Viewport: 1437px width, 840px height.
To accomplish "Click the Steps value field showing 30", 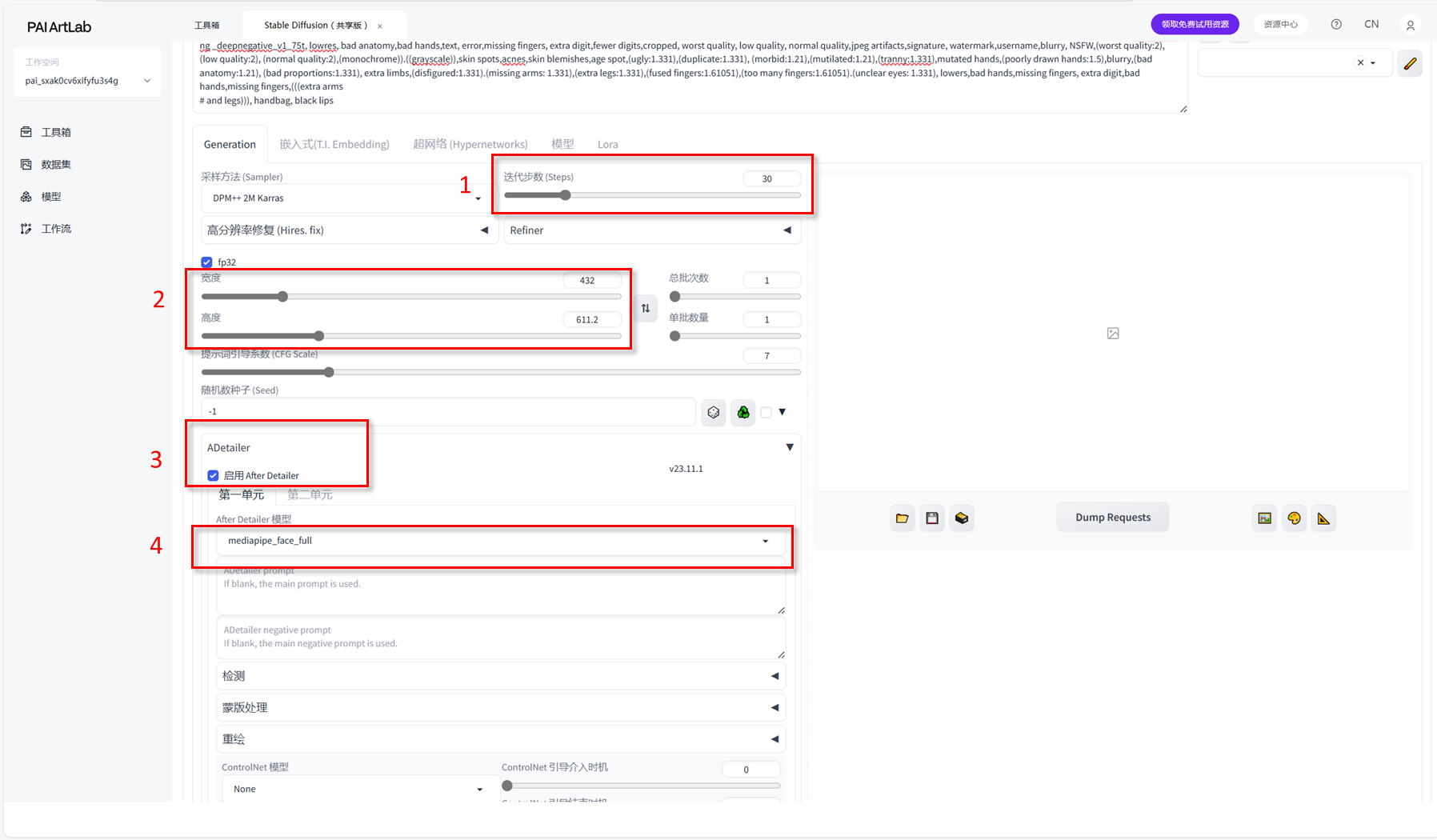I will pos(771,178).
